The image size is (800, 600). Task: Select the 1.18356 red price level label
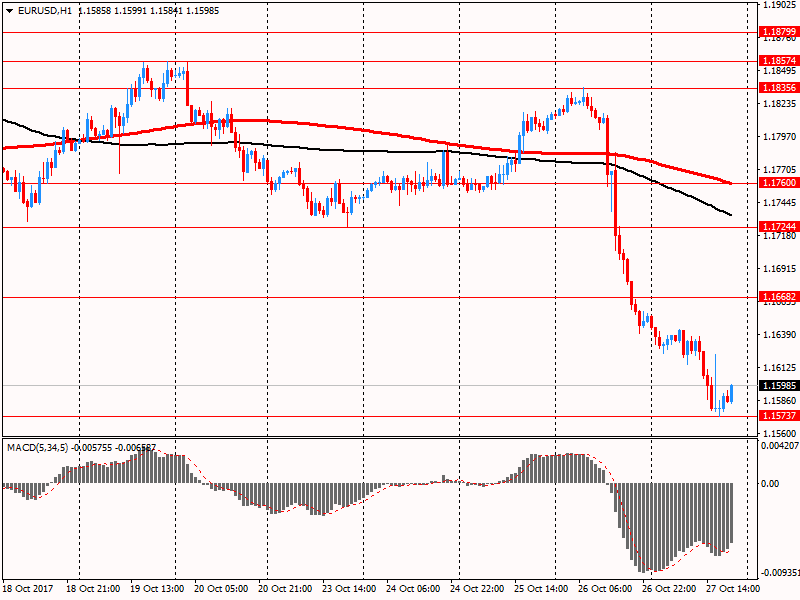(779, 87)
